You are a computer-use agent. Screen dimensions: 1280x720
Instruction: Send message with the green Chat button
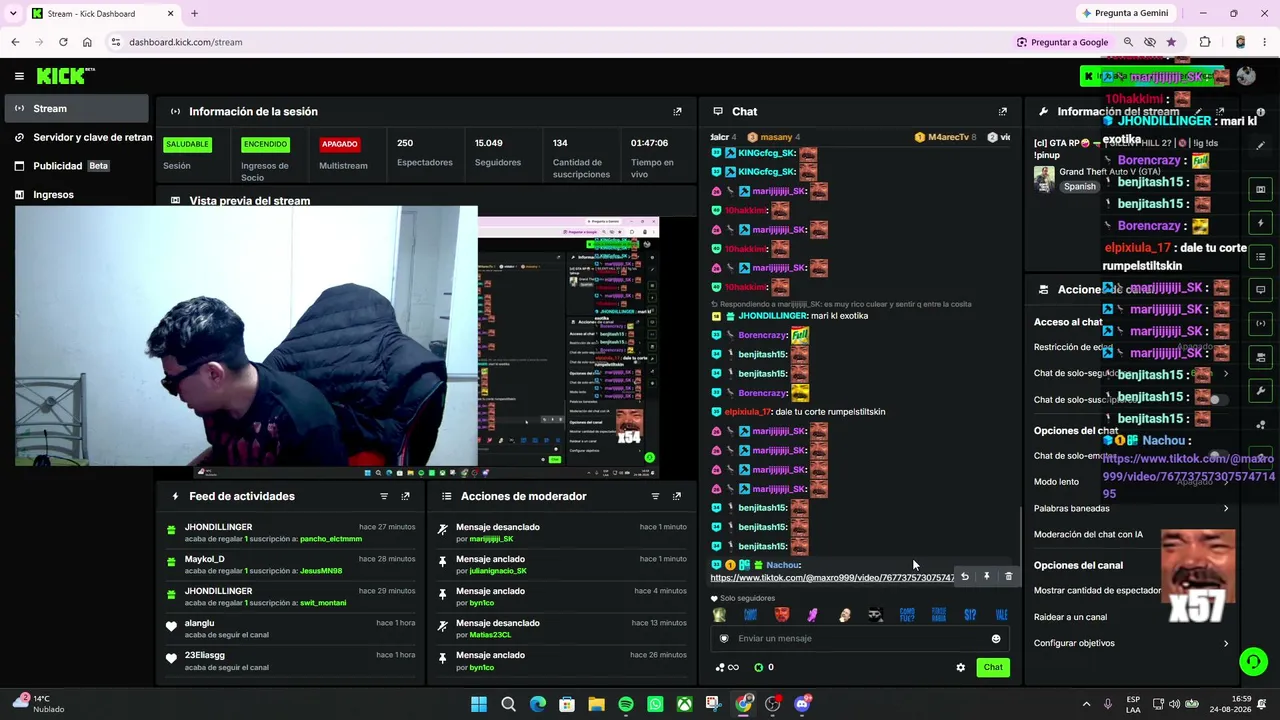coord(993,667)
